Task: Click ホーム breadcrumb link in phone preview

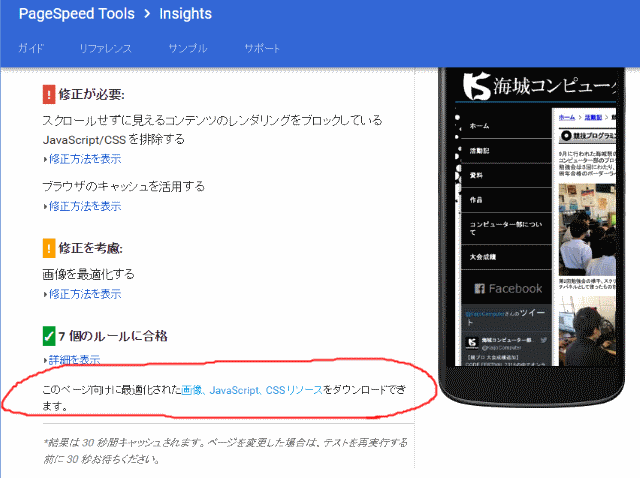Action: coord(567,118)
